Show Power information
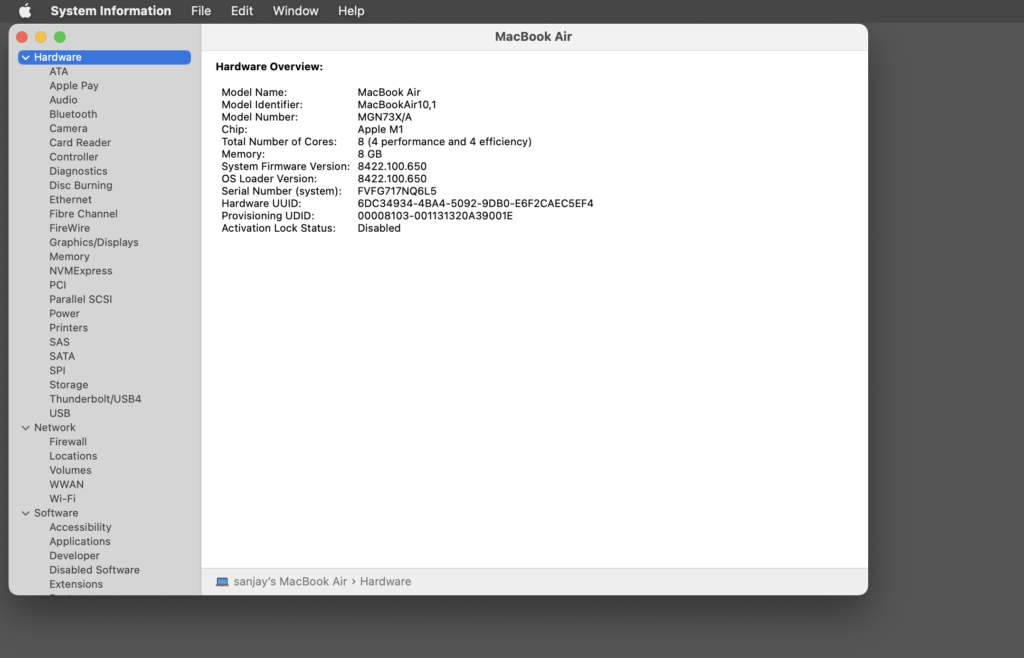 65,314
